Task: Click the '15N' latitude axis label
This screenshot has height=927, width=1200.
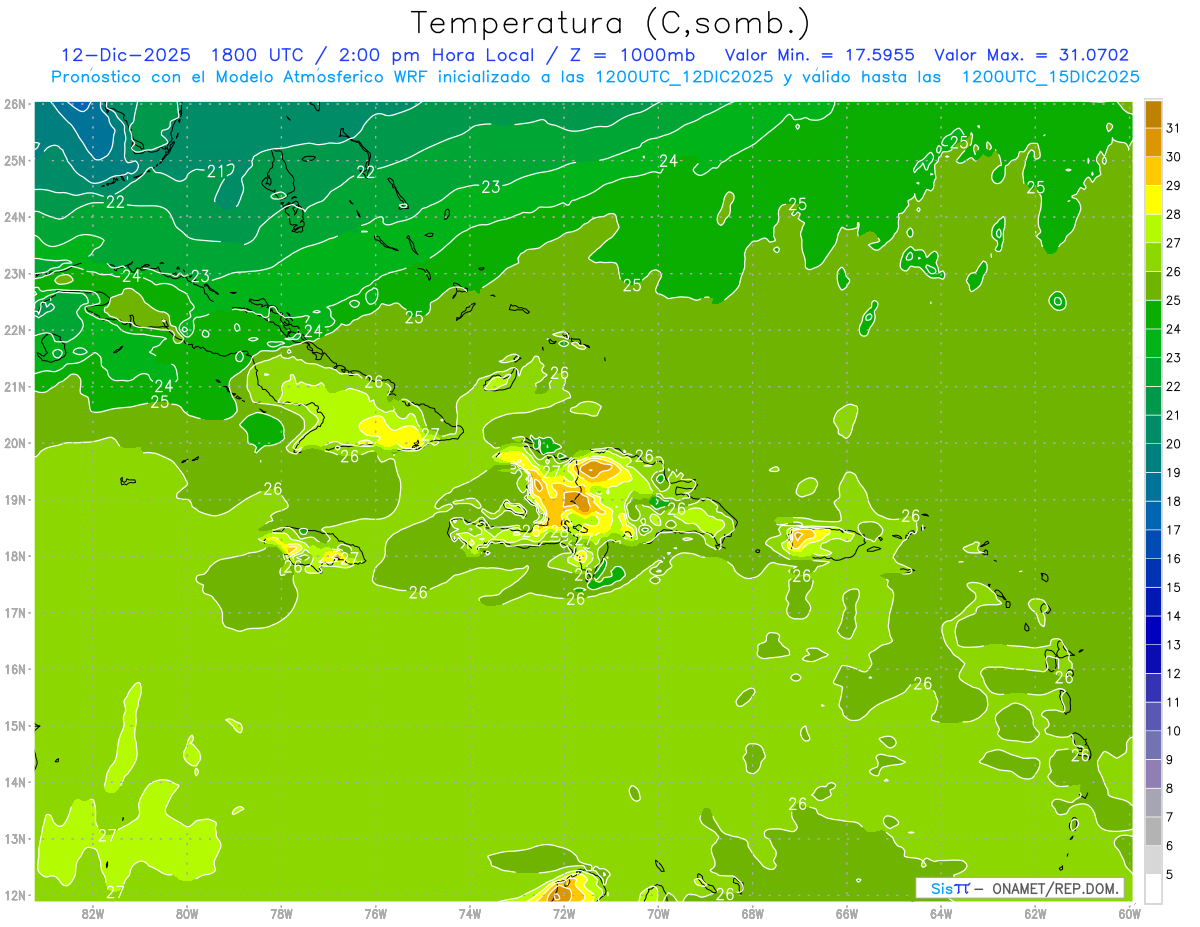Action: [x=14, y=725]
